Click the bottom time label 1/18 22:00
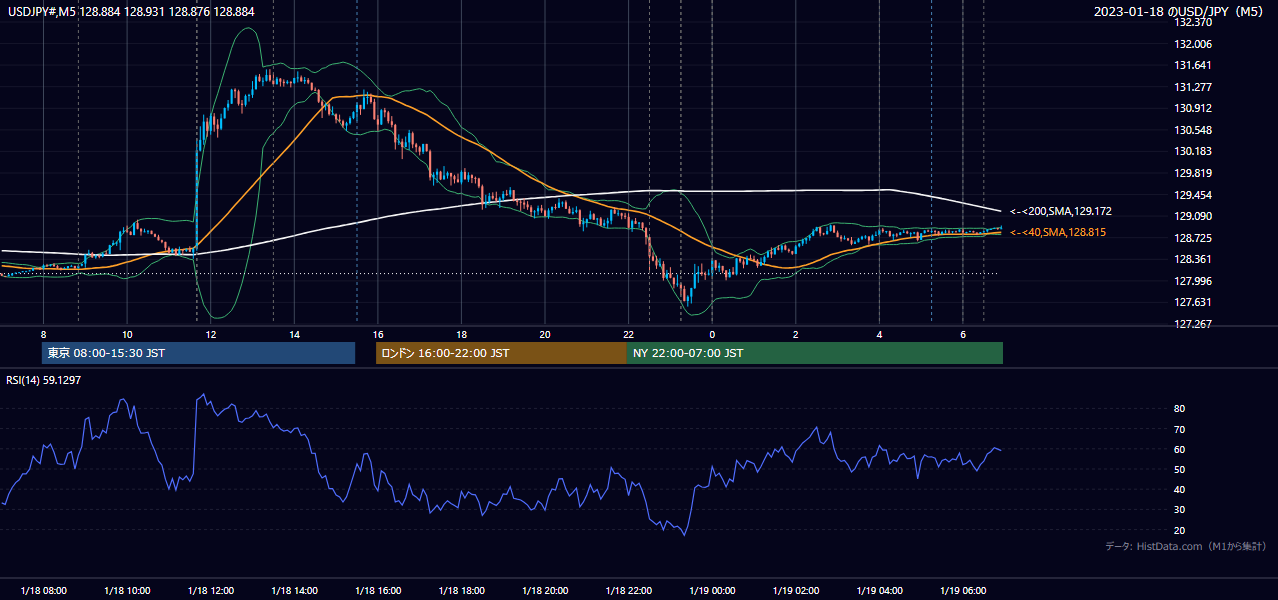Screen dimensions: 1278x600 [628, 590]
